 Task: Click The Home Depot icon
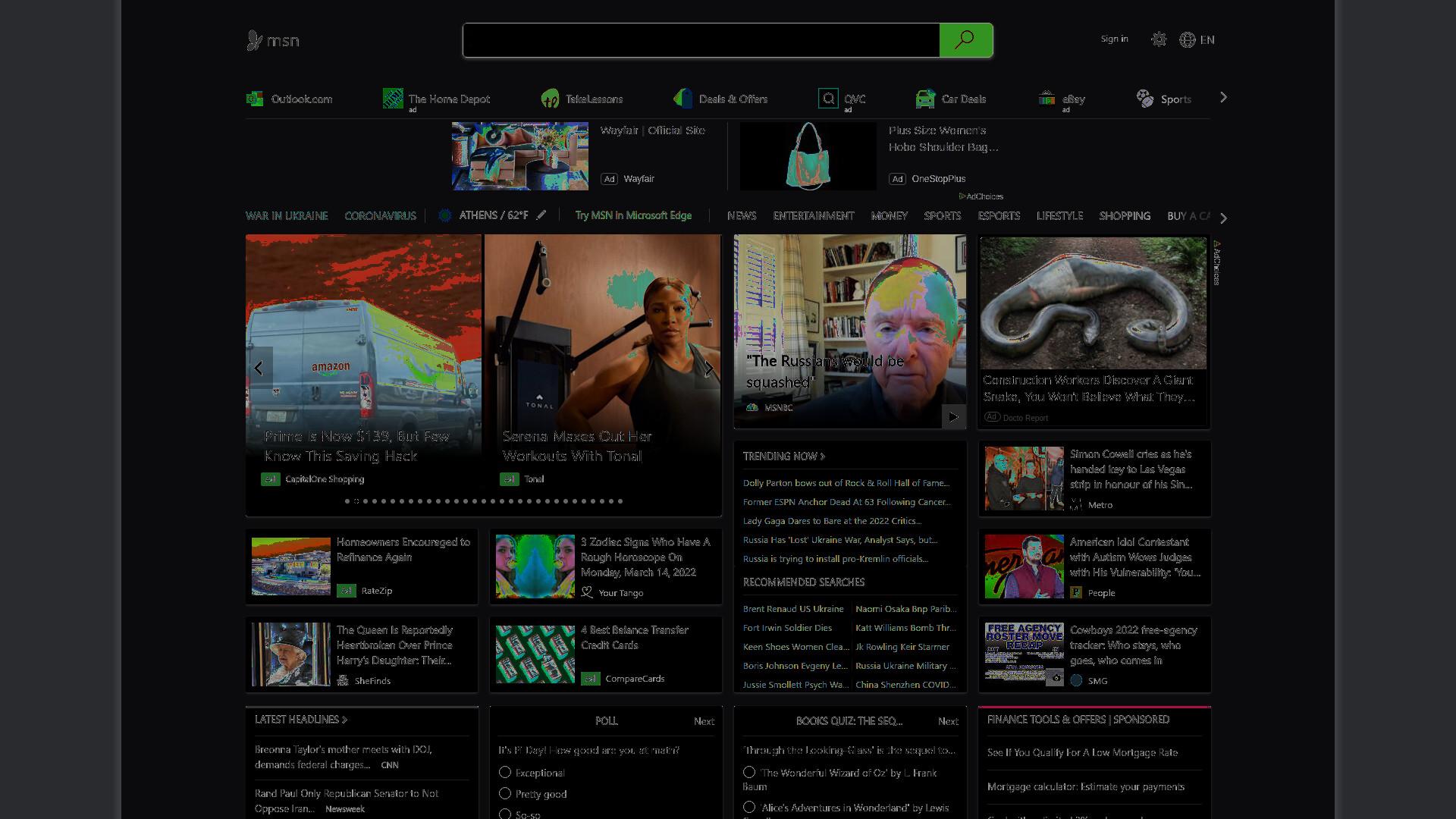393,99
